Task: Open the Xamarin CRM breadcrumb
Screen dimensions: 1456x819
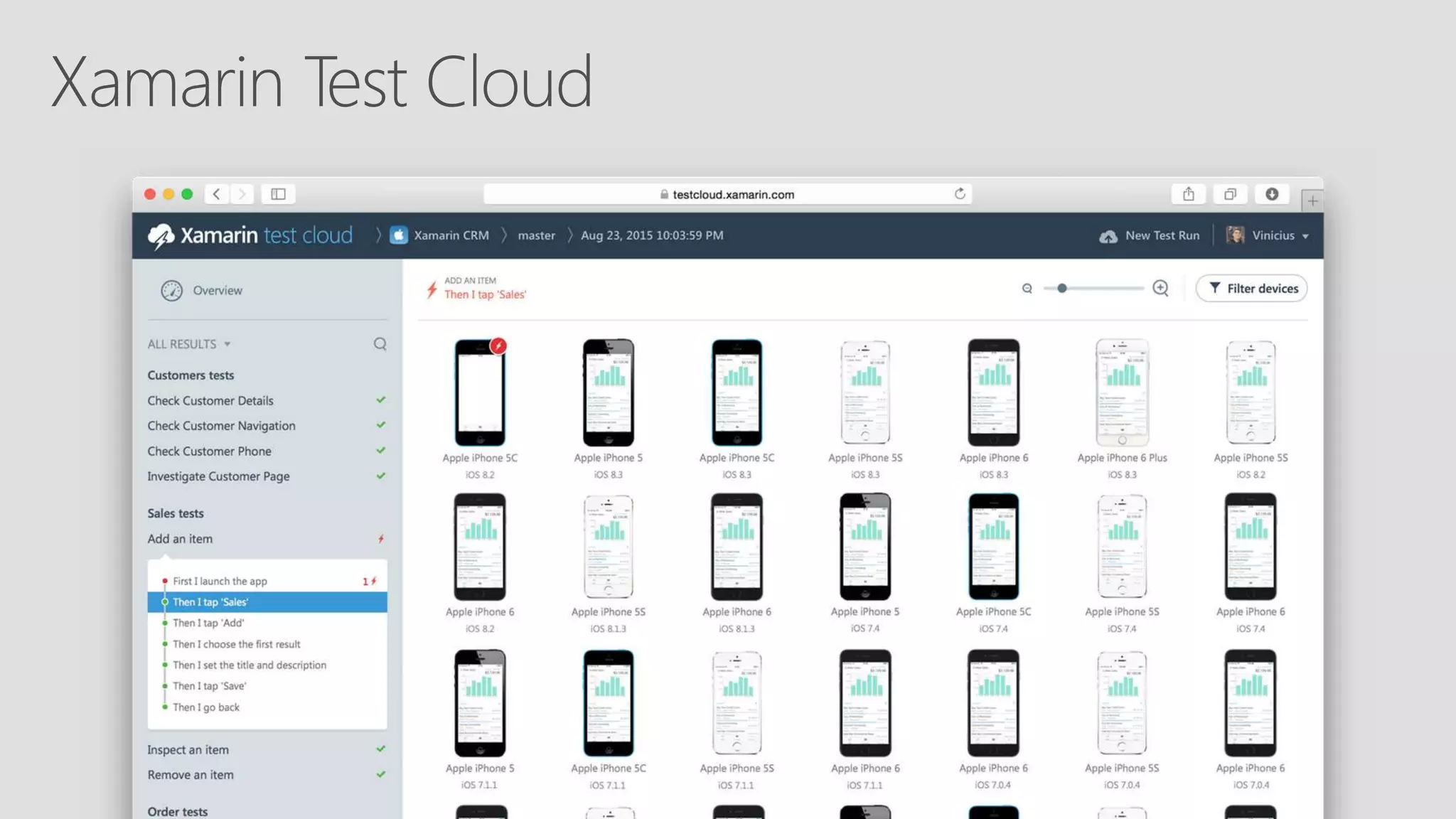Action: point(451,235)
